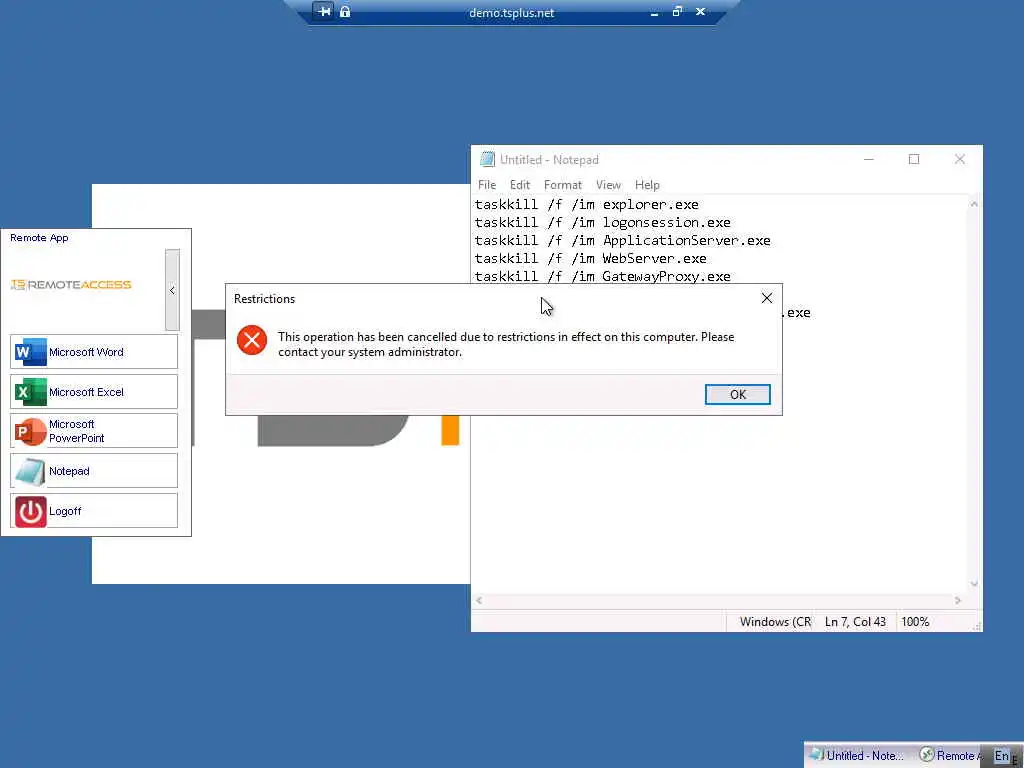Viewport: 1024px width, 768px height.
Task: Click the 'taskkill /f /im ApplicationServer.exe' line
Action: click(x=622, y=240)
